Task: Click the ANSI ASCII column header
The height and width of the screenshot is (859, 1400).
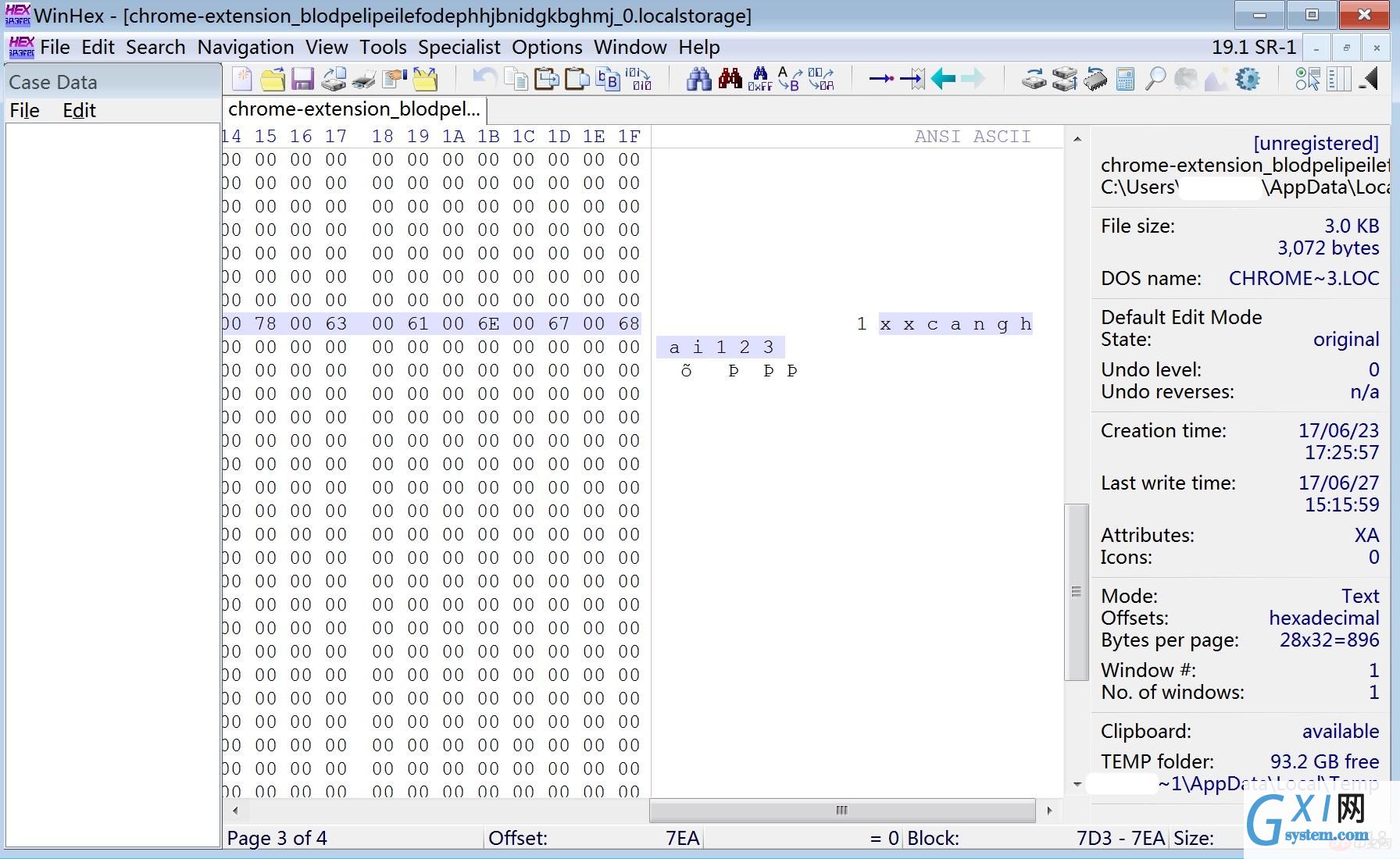Action: tap(973, 137)
